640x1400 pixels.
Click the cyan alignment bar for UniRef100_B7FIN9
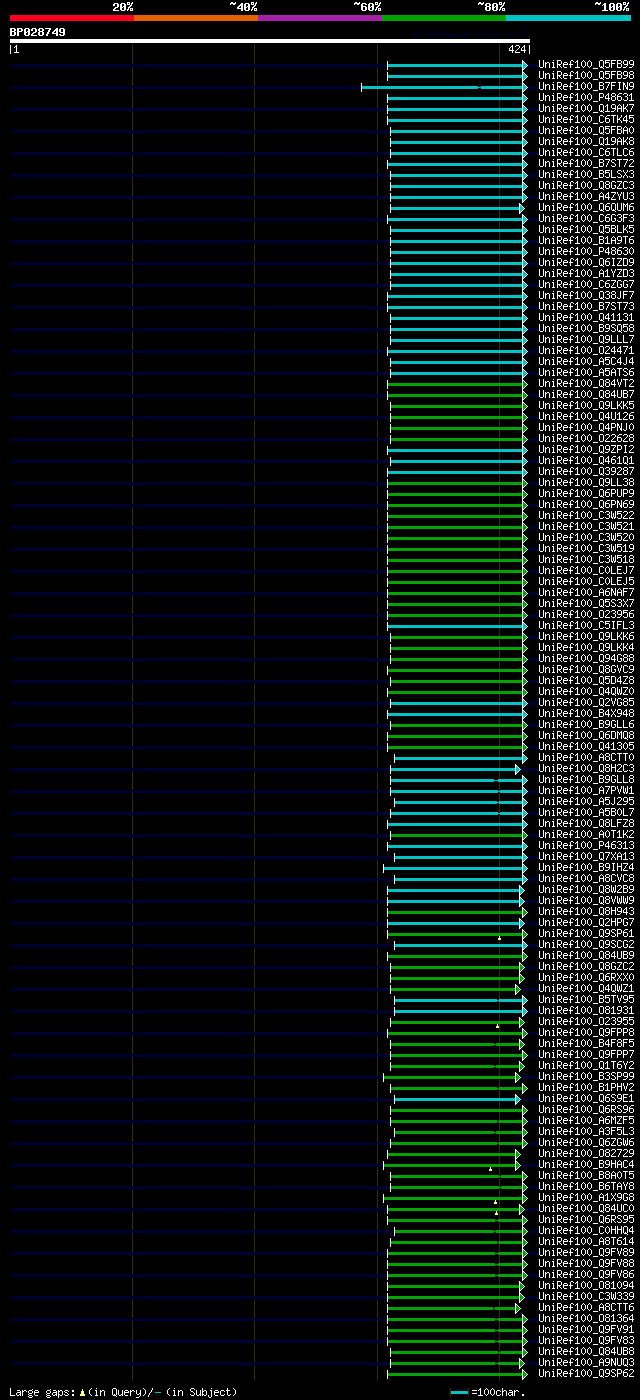click(444, 87)
